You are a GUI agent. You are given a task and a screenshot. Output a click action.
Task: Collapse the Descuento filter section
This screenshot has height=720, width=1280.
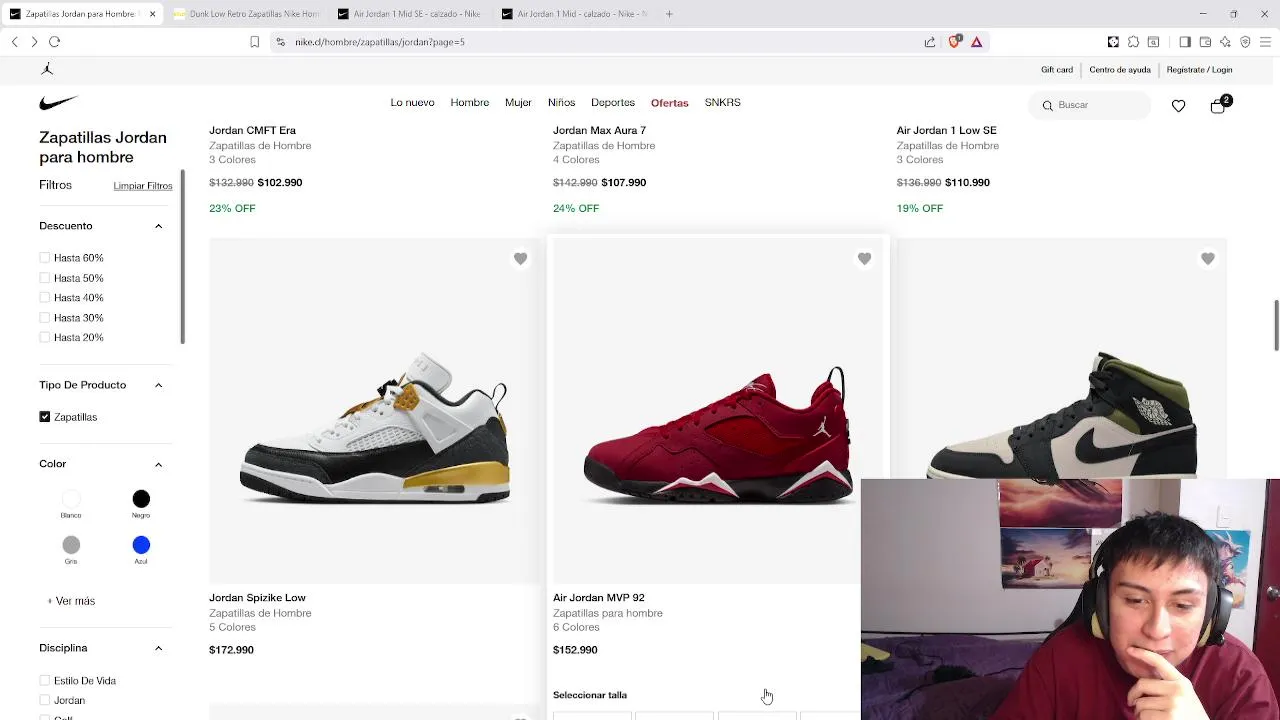click(x=158, y=226)
